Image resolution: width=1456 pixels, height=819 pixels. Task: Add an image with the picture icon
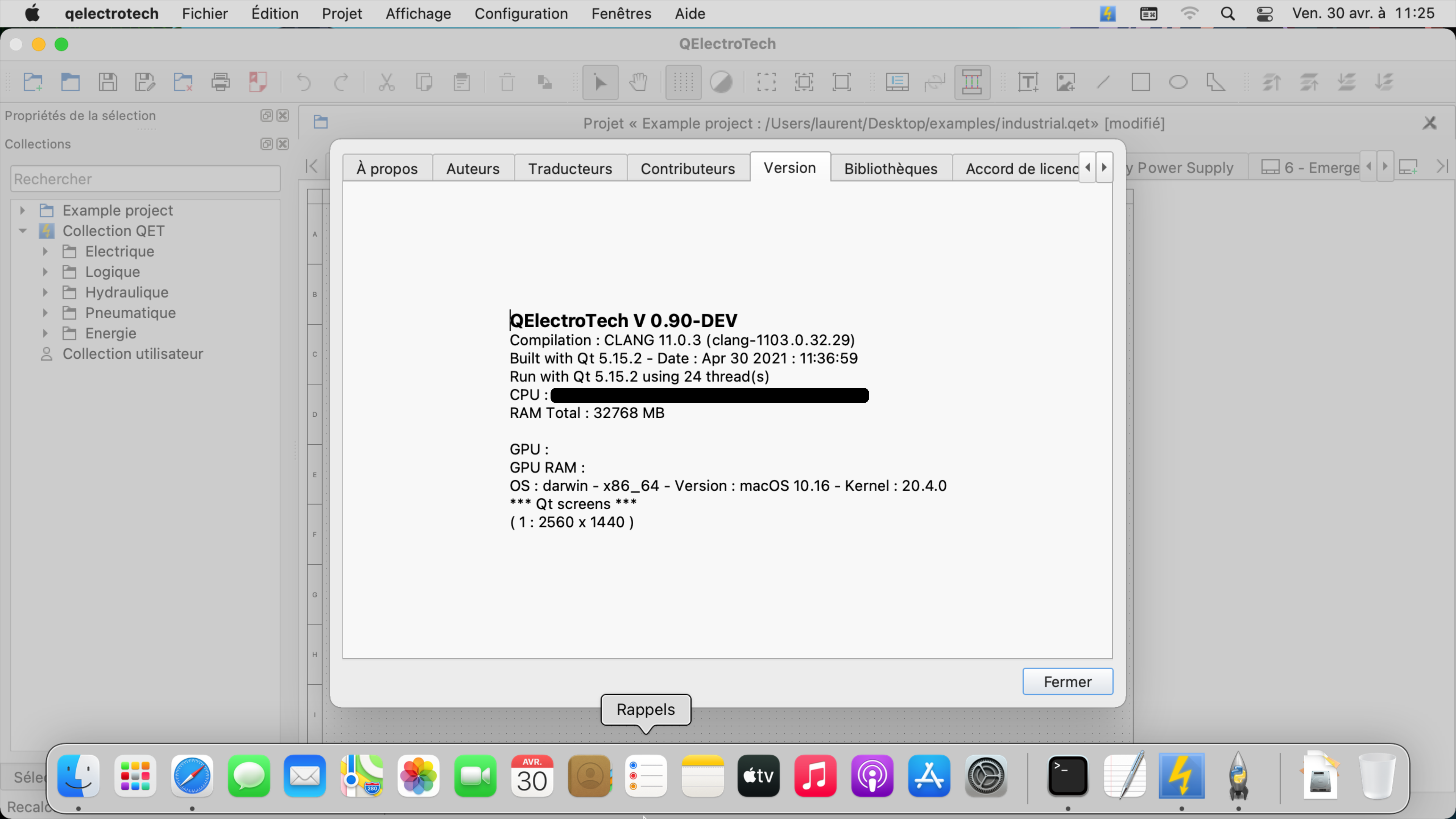click(1065, 83)
